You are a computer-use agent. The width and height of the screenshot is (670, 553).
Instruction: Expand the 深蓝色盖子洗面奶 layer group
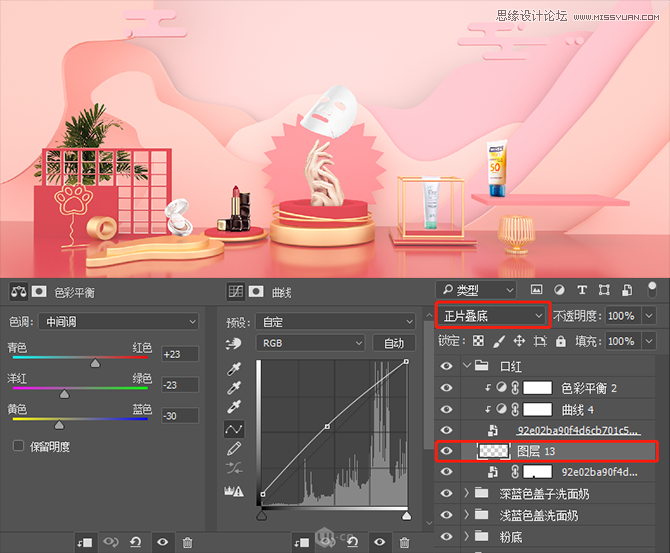pyautogui.click(x=467, y=493)
